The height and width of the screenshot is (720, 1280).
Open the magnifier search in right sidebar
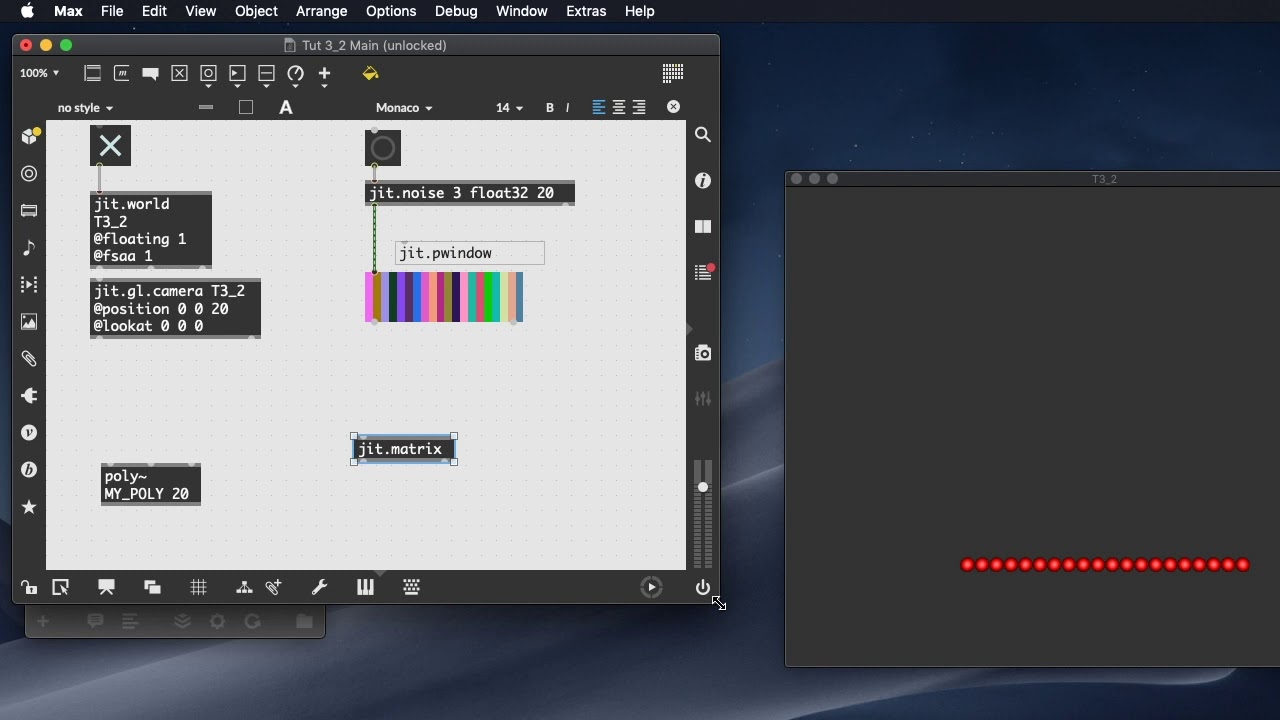click(x=703, y=135)
